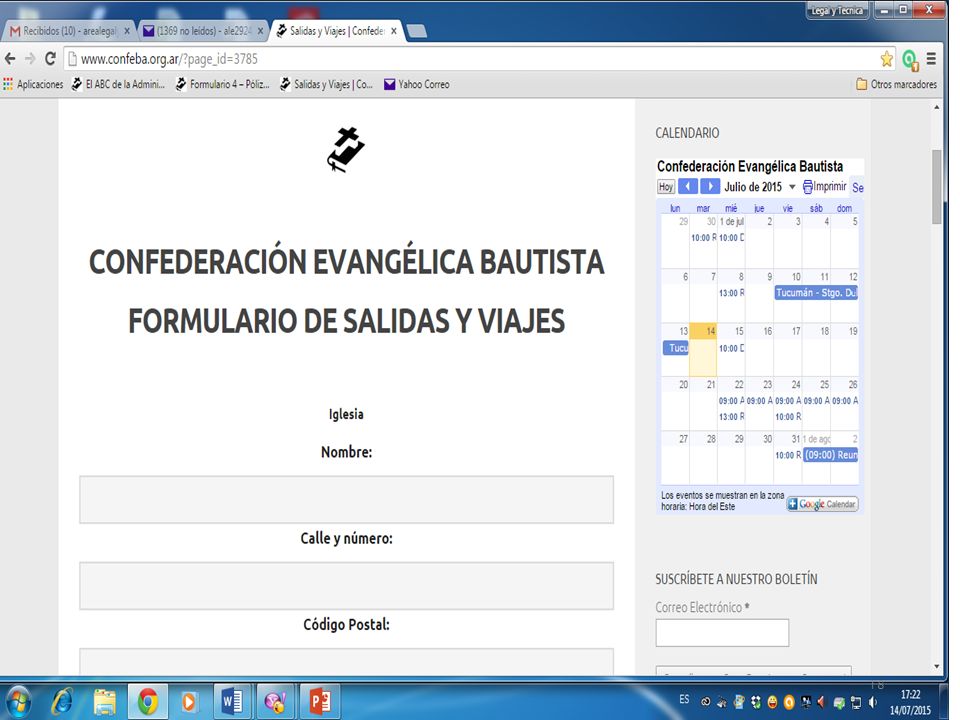Switch to the (1369 no leídos) Yahoo tab
This screenshot has height=720, width=960.
coord(202,31)
